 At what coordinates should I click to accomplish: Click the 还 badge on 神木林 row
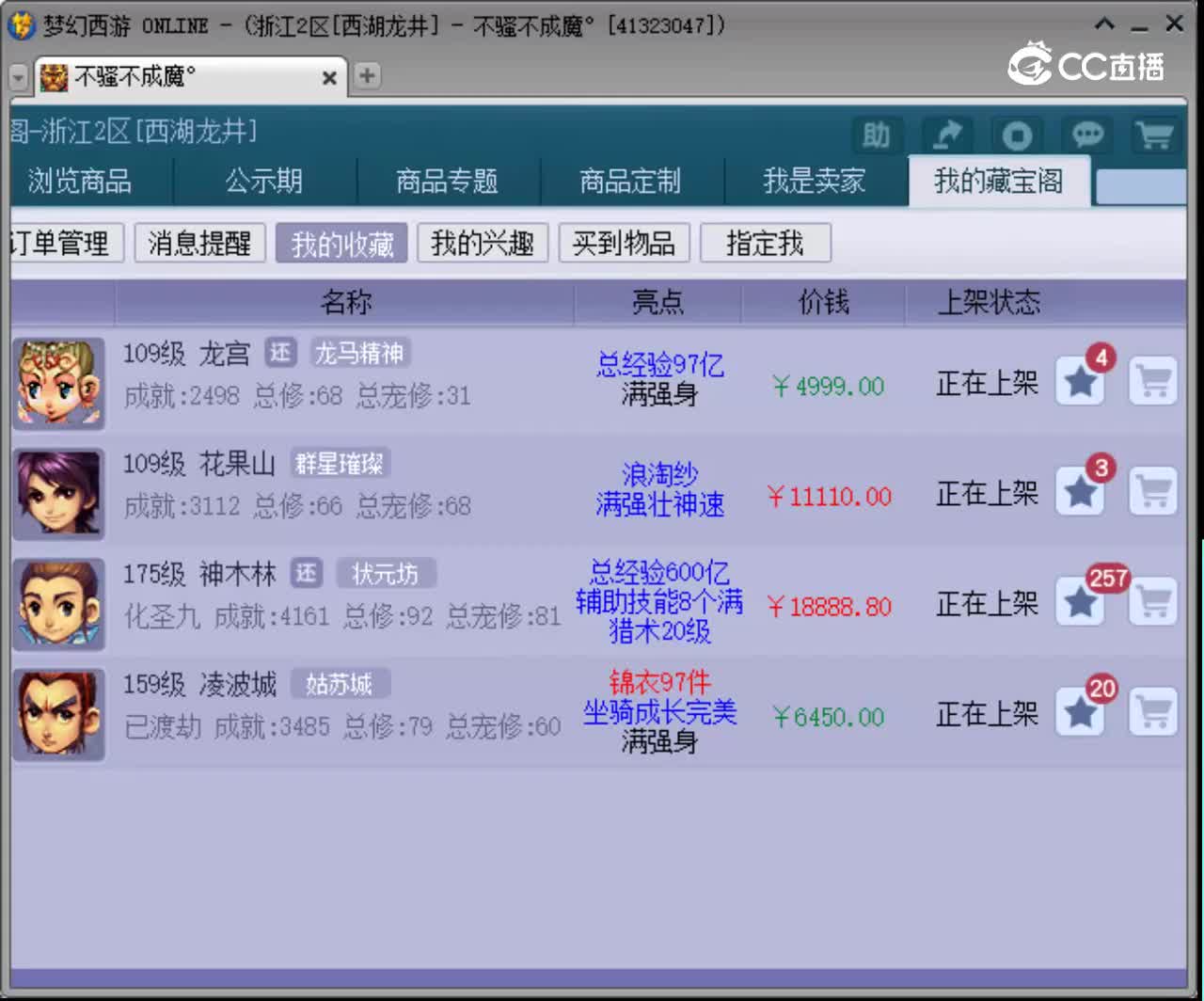point(307,573)
